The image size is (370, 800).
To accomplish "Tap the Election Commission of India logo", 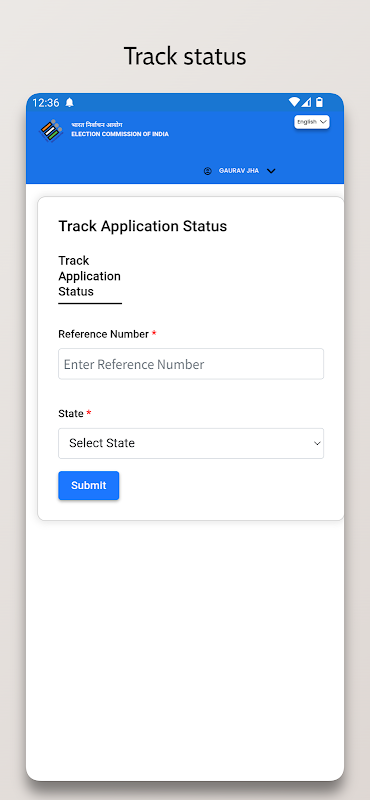I will pos(51,131).
